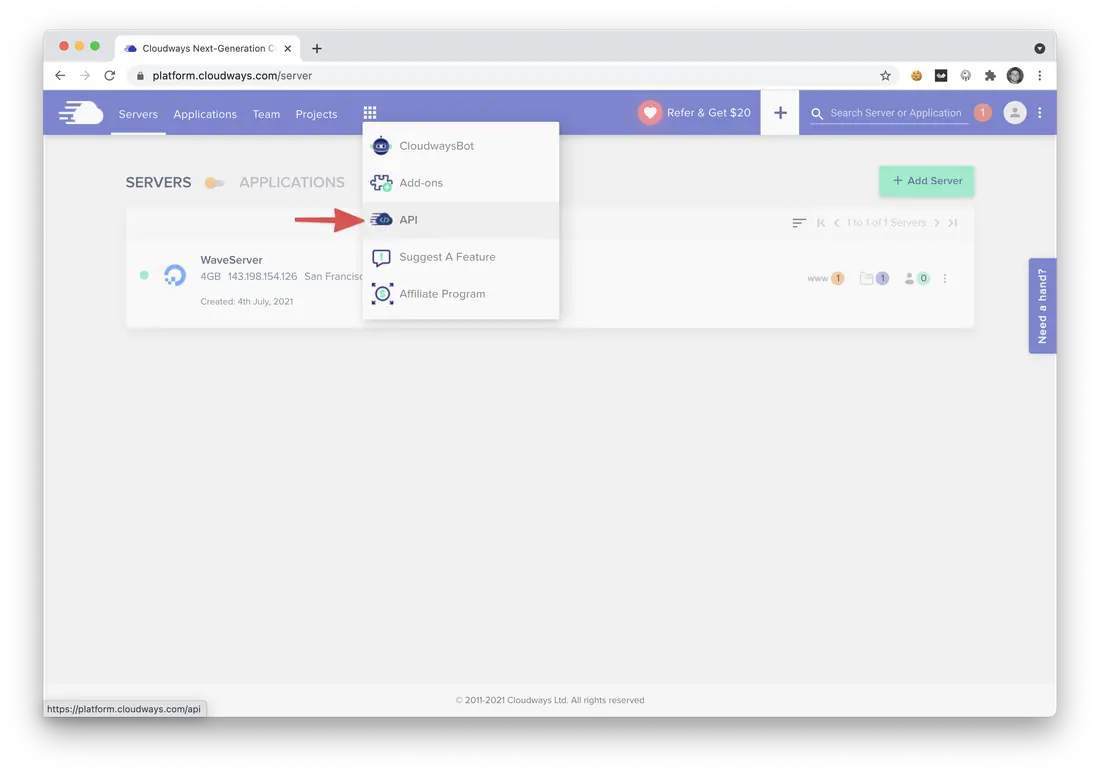The image size is (1100, 774).
Task: Reload the page with refresh icon
Action: [x=109, y=75]
